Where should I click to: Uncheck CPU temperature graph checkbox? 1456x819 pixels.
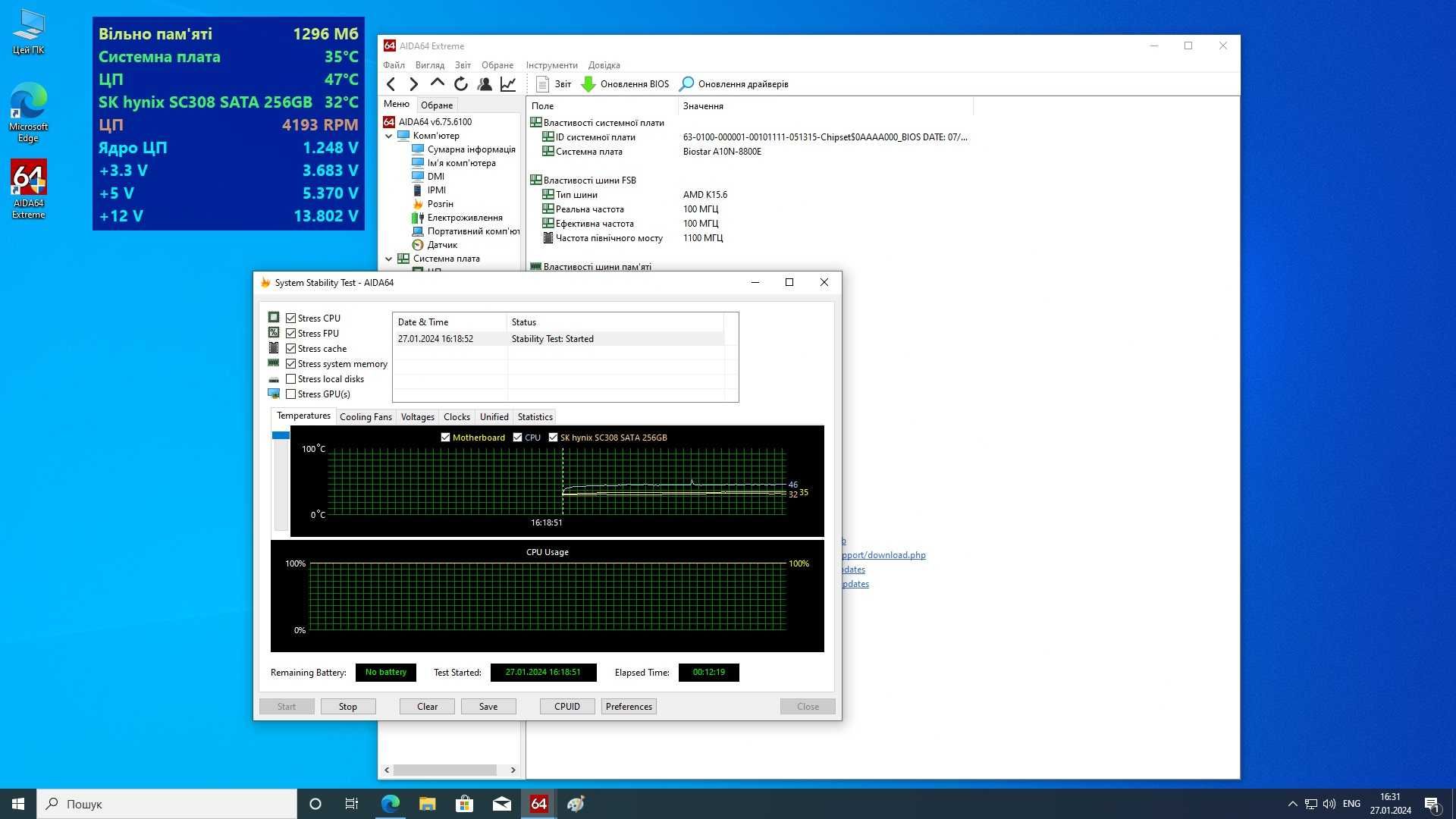click(x=517, y=438)
